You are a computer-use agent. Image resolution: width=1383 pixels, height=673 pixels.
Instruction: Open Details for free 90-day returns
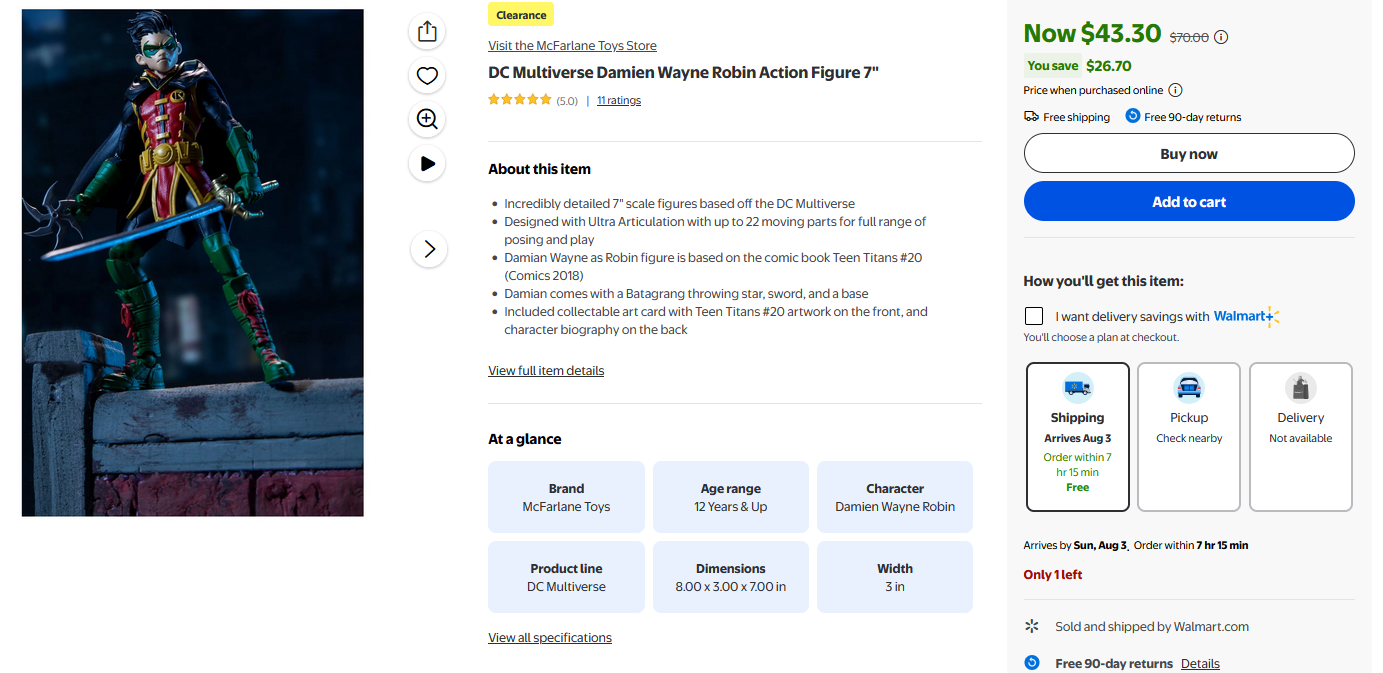[1200, 664]
